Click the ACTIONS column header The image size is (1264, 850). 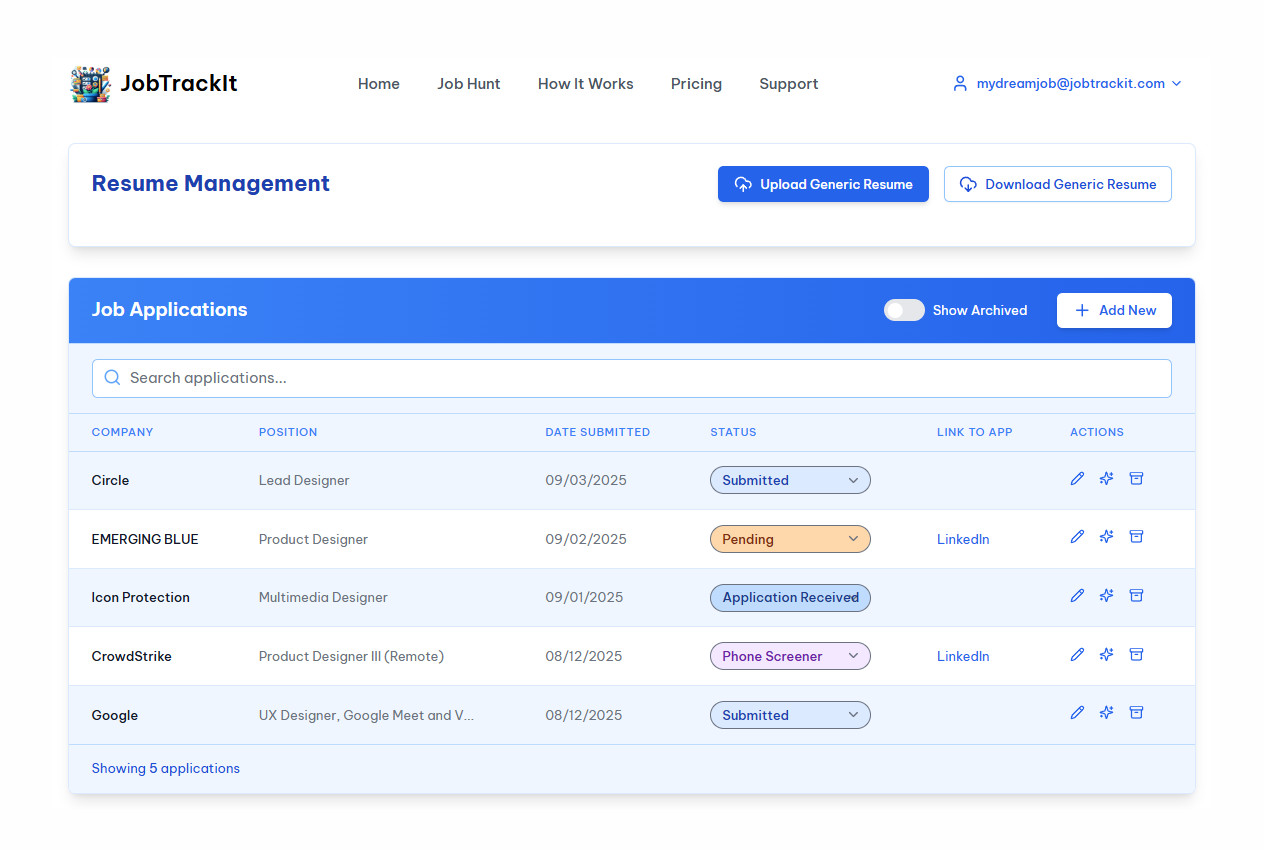[x=1097, y=432]
